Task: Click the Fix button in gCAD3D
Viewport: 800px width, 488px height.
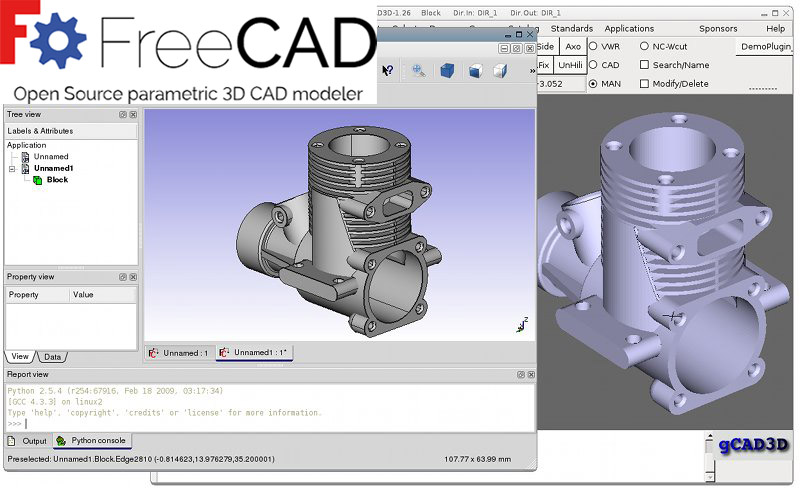Action: coord(544,65)
